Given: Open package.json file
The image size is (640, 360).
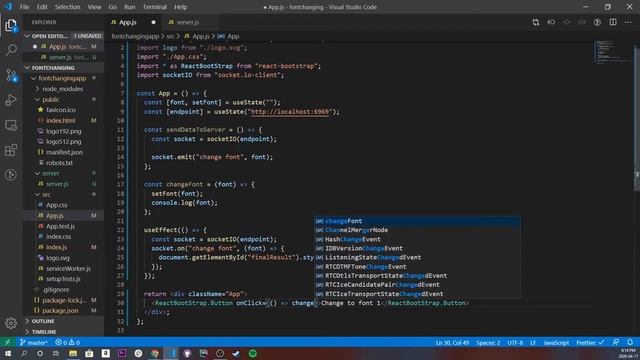Looking at the screenshot, I should tap(60, 311).
